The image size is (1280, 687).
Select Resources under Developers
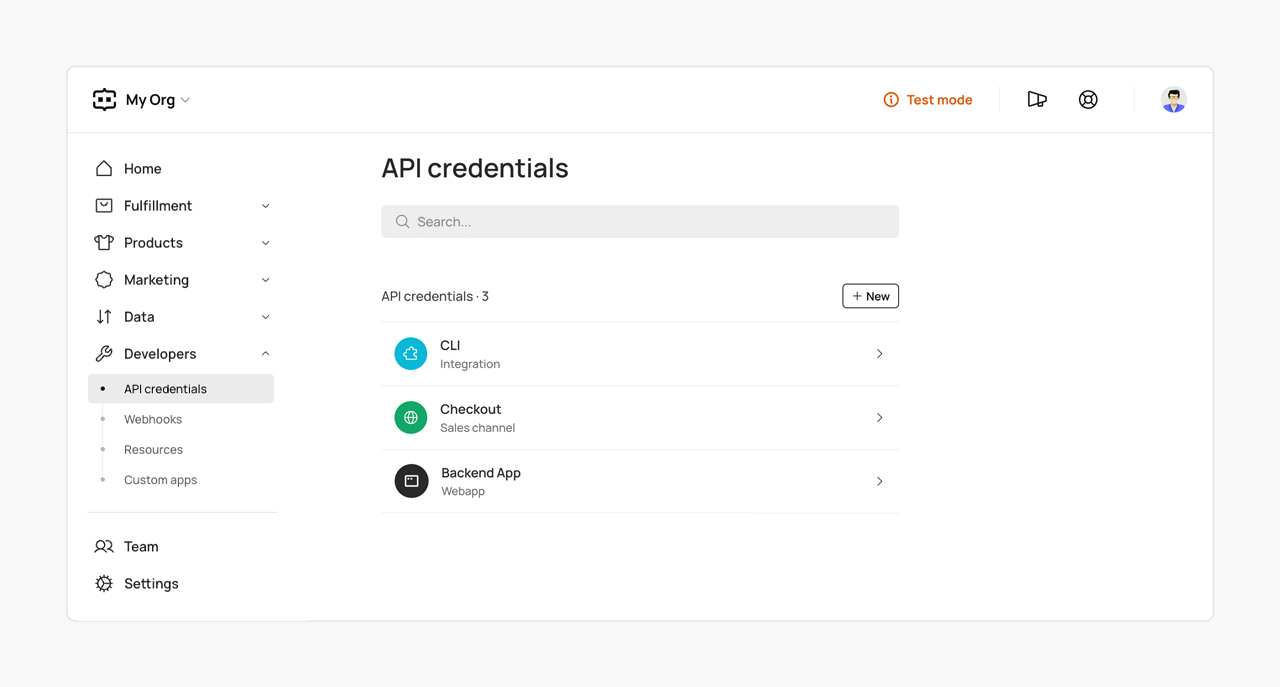pyautogui.click(x=153, y=450)
